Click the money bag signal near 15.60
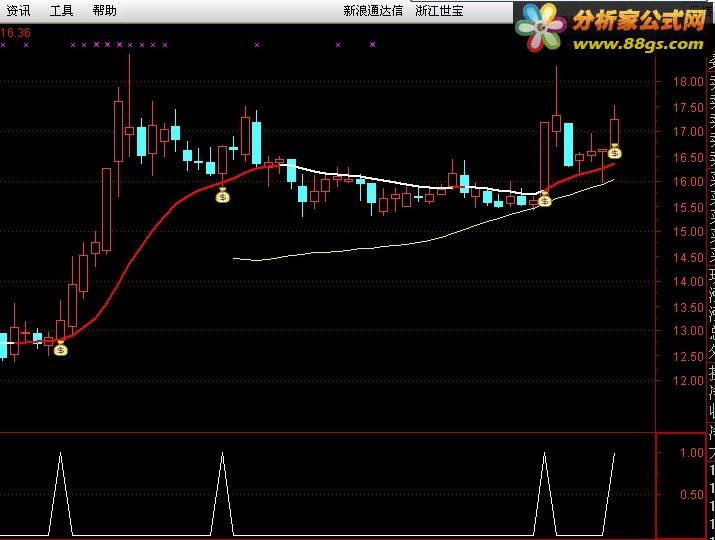 [x=544, y=199]
